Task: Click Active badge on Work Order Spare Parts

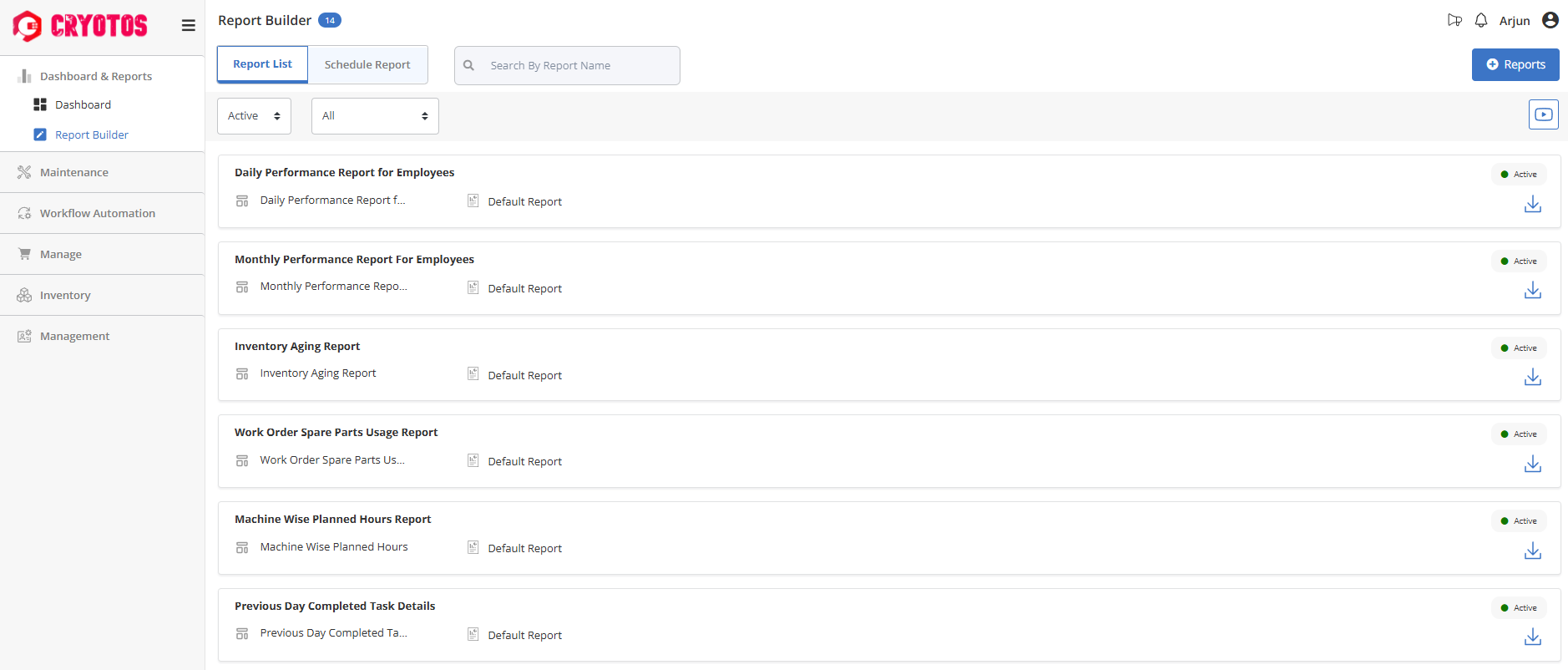Action: coord(1519,434)
